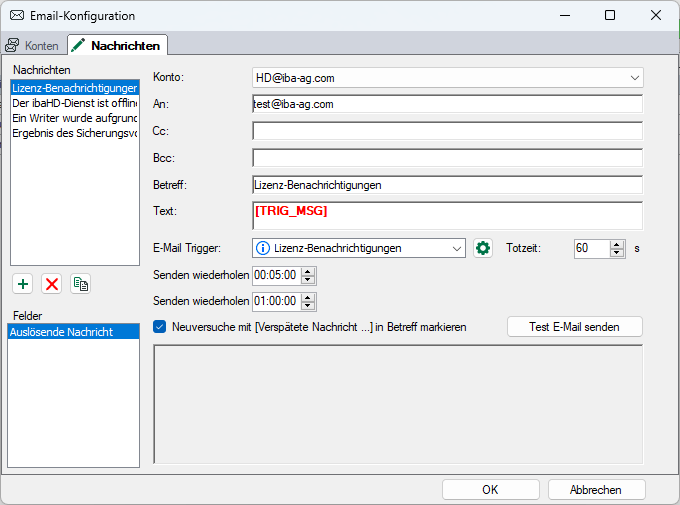The image size is (680, 505).
Task: Select the Auslösende Nachricht field entry
Action: point(73,332)
